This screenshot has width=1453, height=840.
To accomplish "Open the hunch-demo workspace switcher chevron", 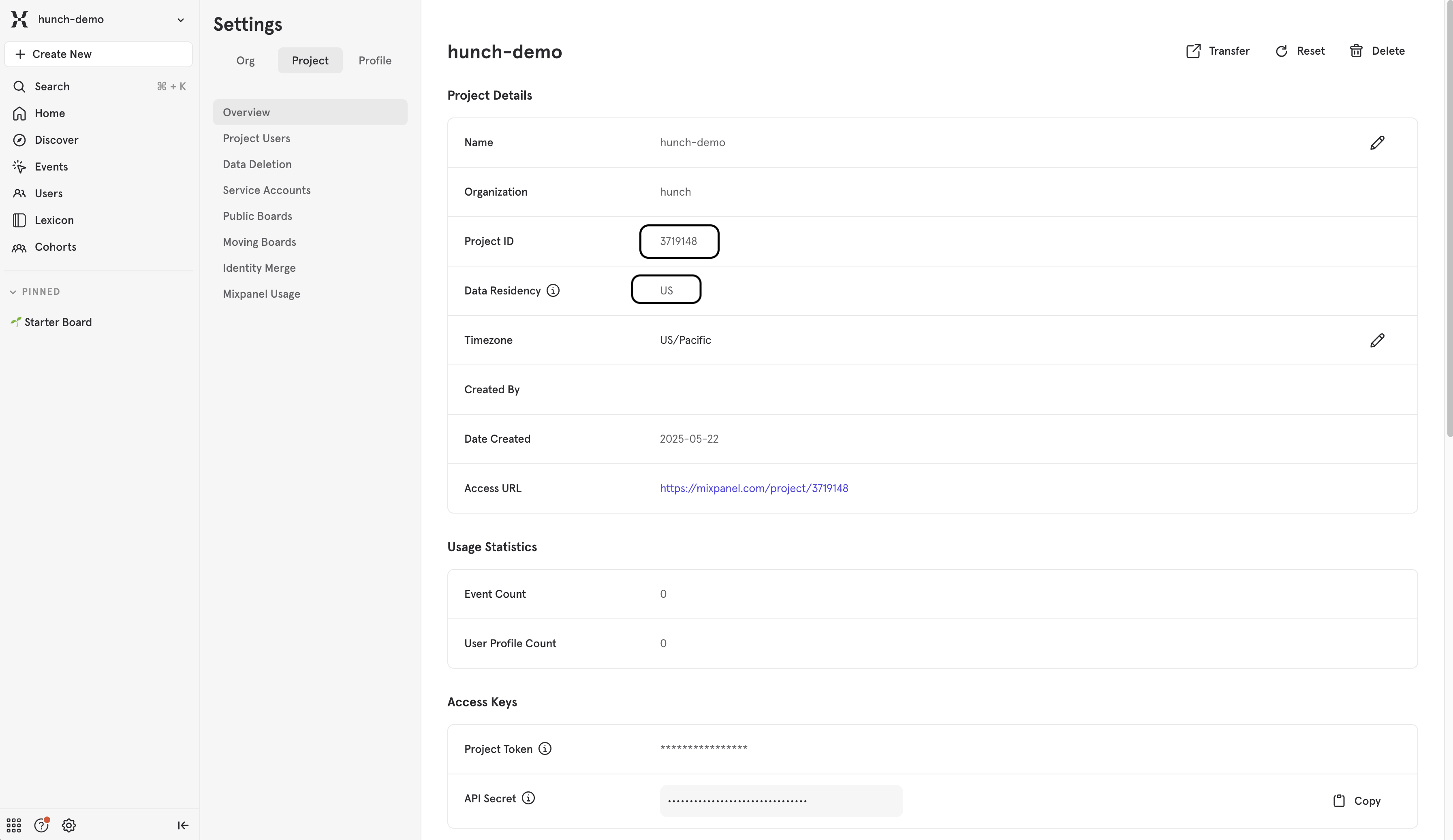I will [180, 19].
